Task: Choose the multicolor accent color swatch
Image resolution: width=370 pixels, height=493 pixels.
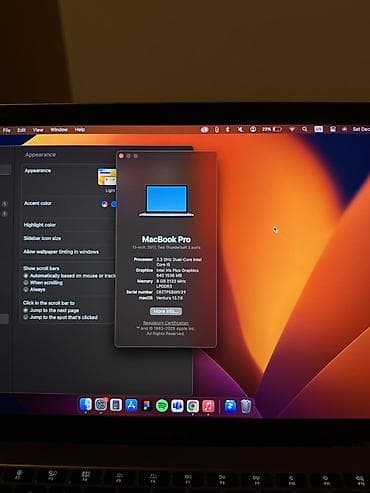Action: click(105, 204)
